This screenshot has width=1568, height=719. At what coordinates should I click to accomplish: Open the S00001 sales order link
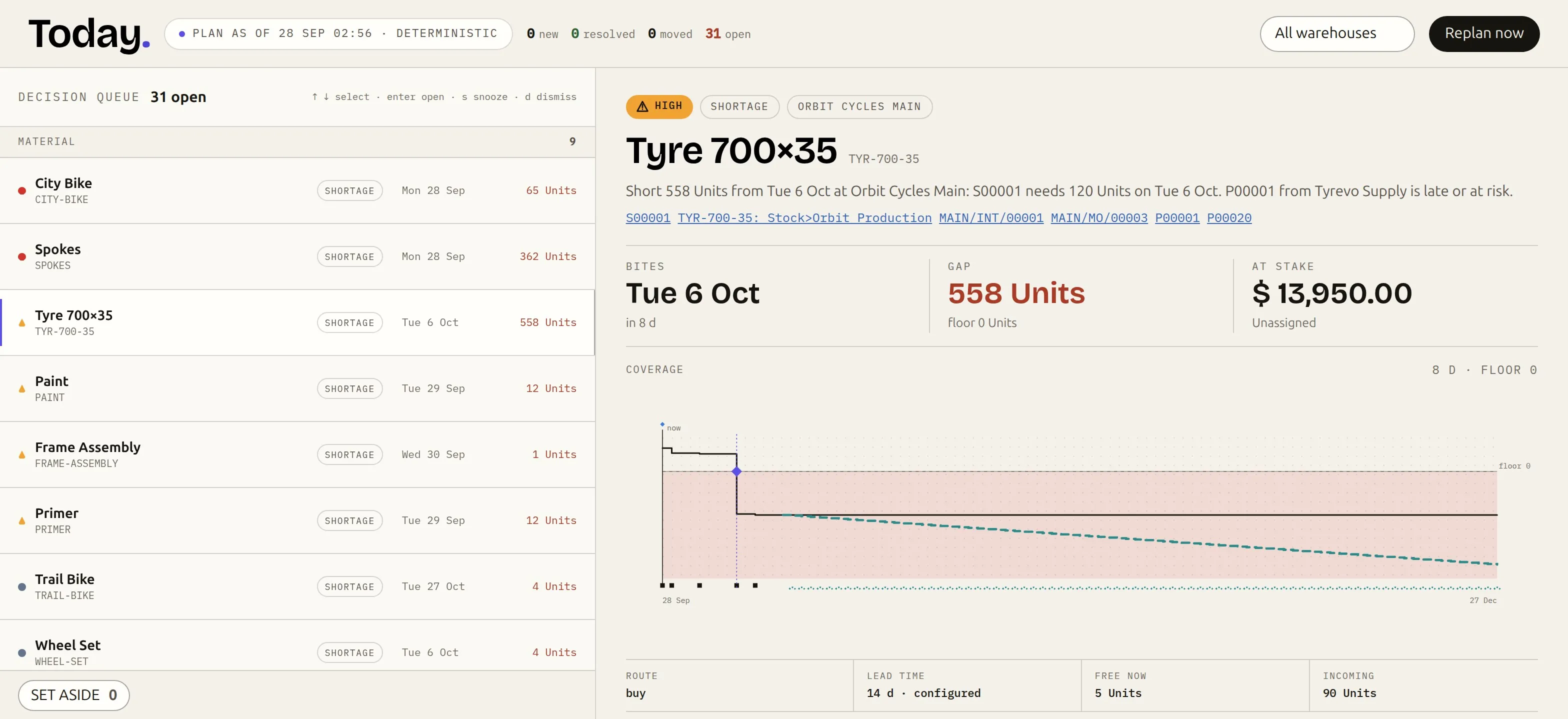coord(647,218)
